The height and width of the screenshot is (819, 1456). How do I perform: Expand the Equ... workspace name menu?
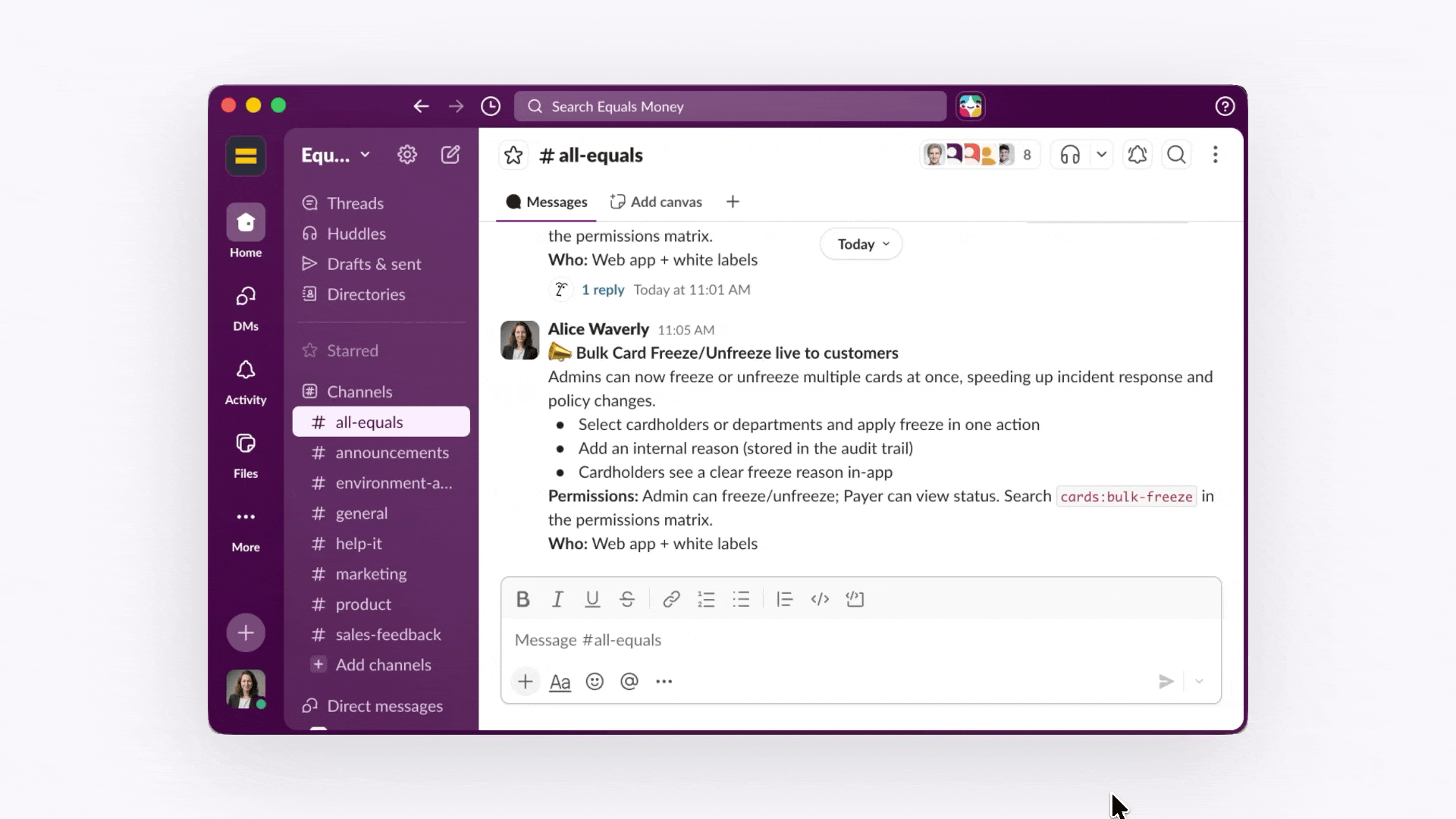(335, 155)
